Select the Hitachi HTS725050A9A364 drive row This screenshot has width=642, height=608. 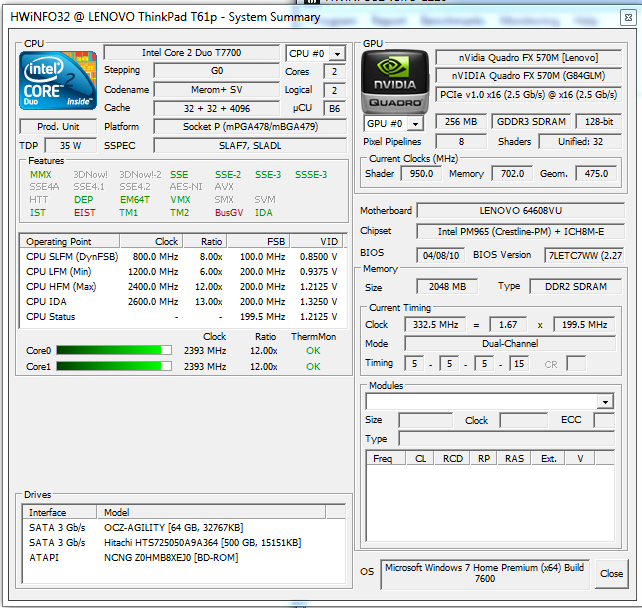[x=184, y=542]
